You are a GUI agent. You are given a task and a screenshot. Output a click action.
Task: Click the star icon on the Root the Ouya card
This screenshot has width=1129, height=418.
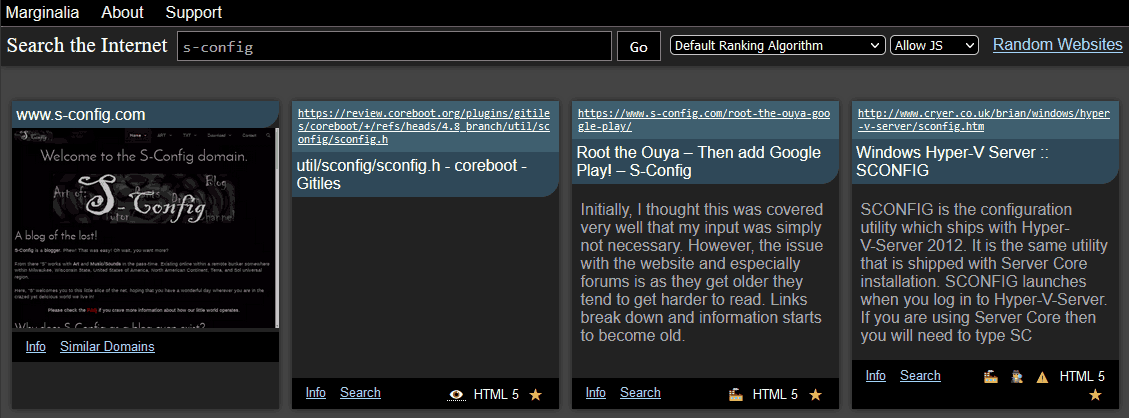pyautogui.click(x=815, y=394)
